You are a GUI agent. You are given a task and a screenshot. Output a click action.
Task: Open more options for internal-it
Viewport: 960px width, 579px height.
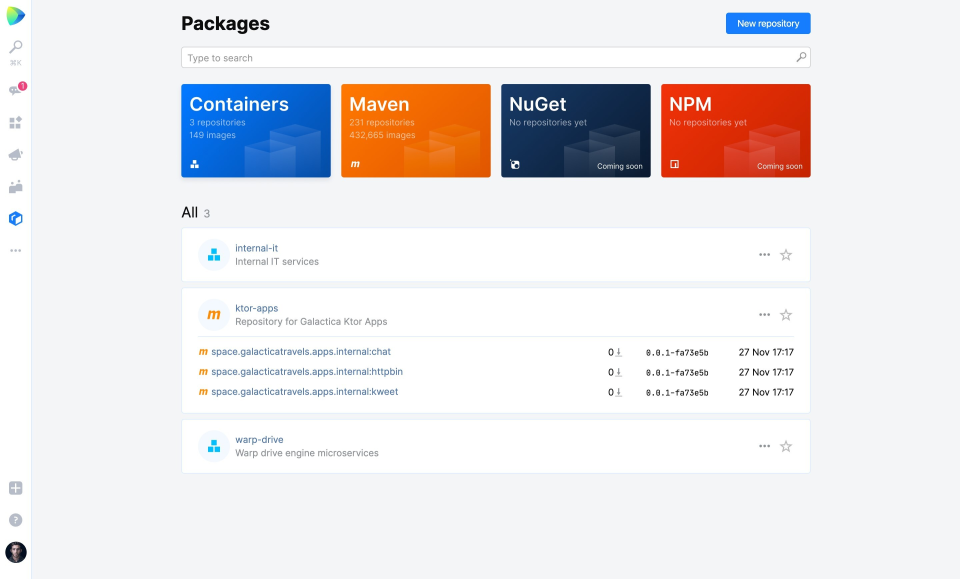pyautogui.click(x=764, y=255)
